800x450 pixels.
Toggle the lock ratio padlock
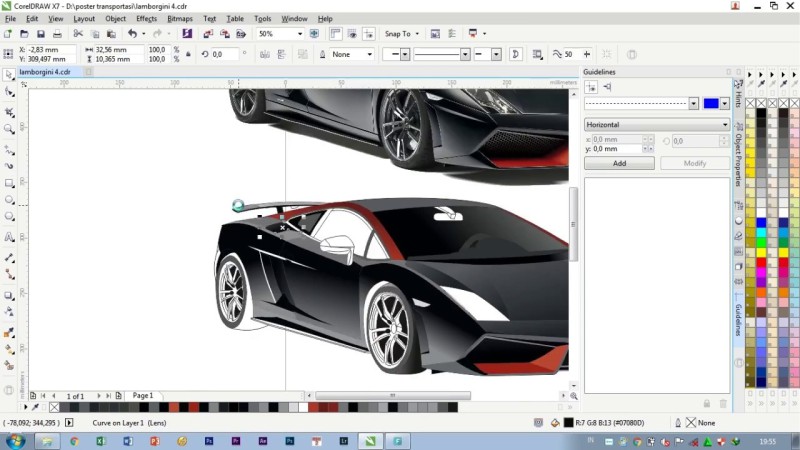(x=188, y=54)
